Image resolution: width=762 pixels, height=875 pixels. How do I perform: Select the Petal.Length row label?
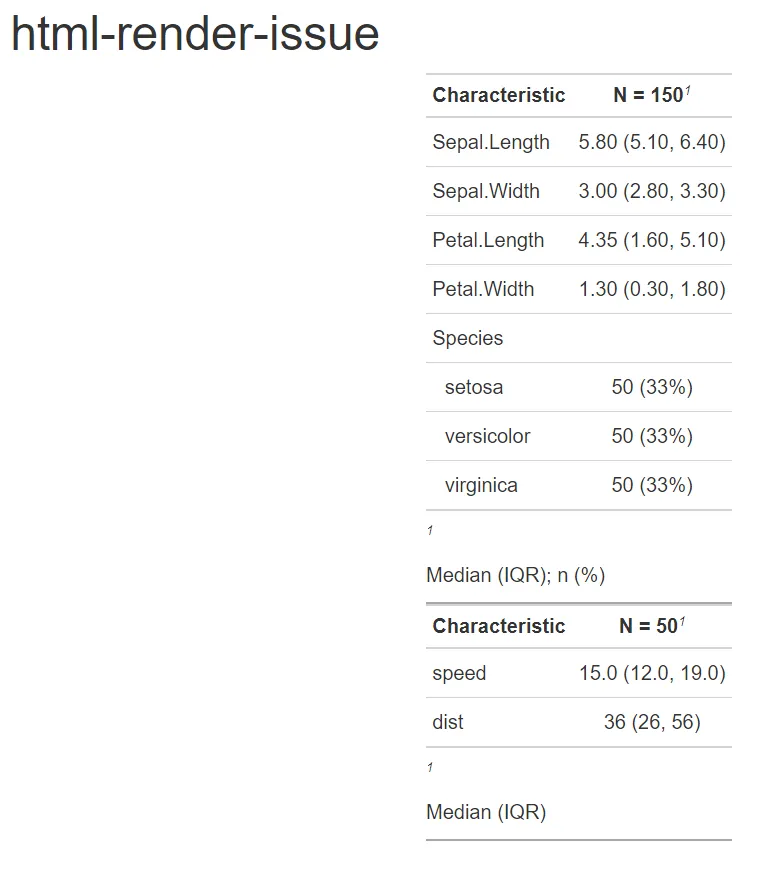[488, 240]
